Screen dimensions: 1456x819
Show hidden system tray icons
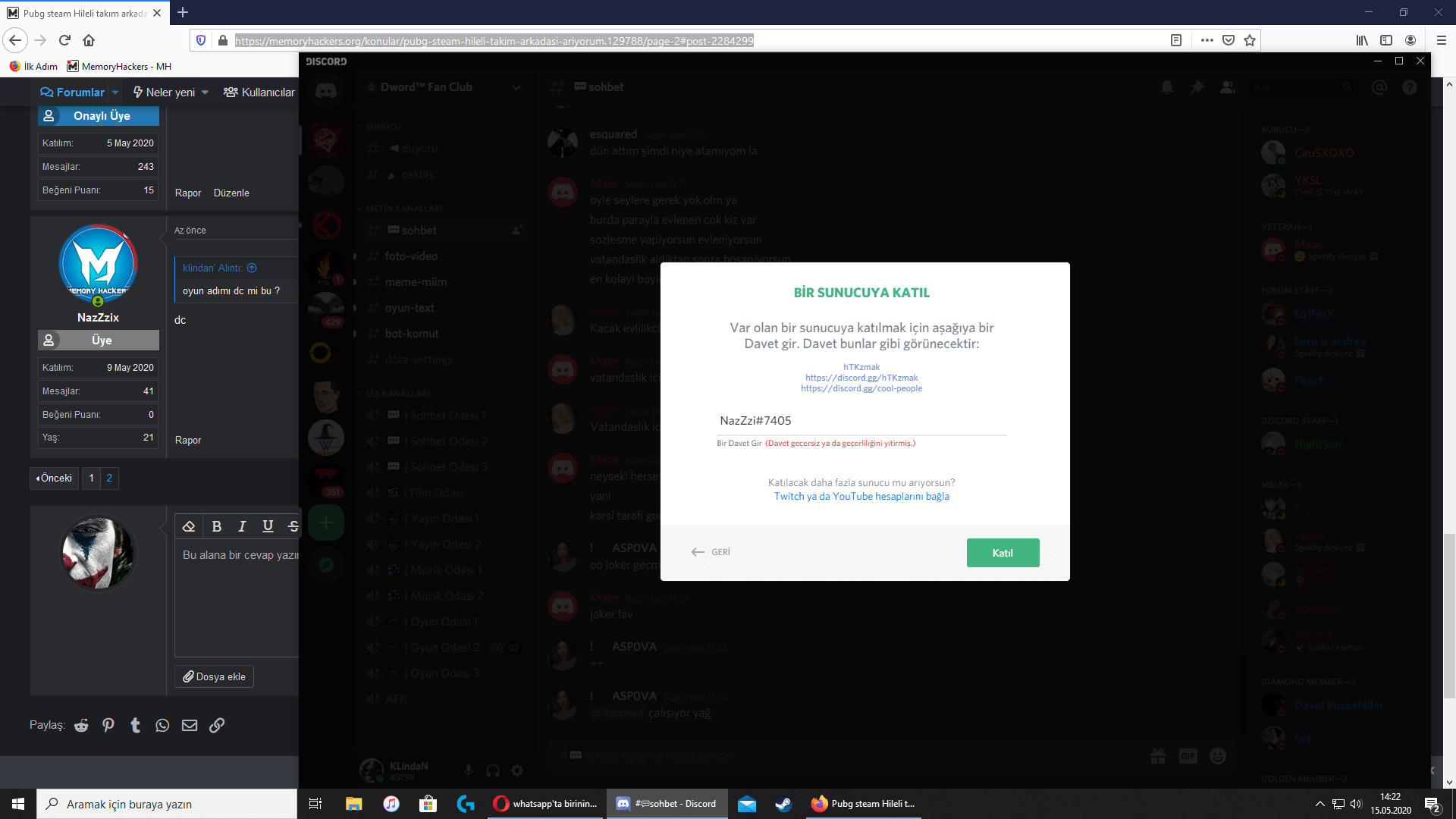[x=1320, y=804]
